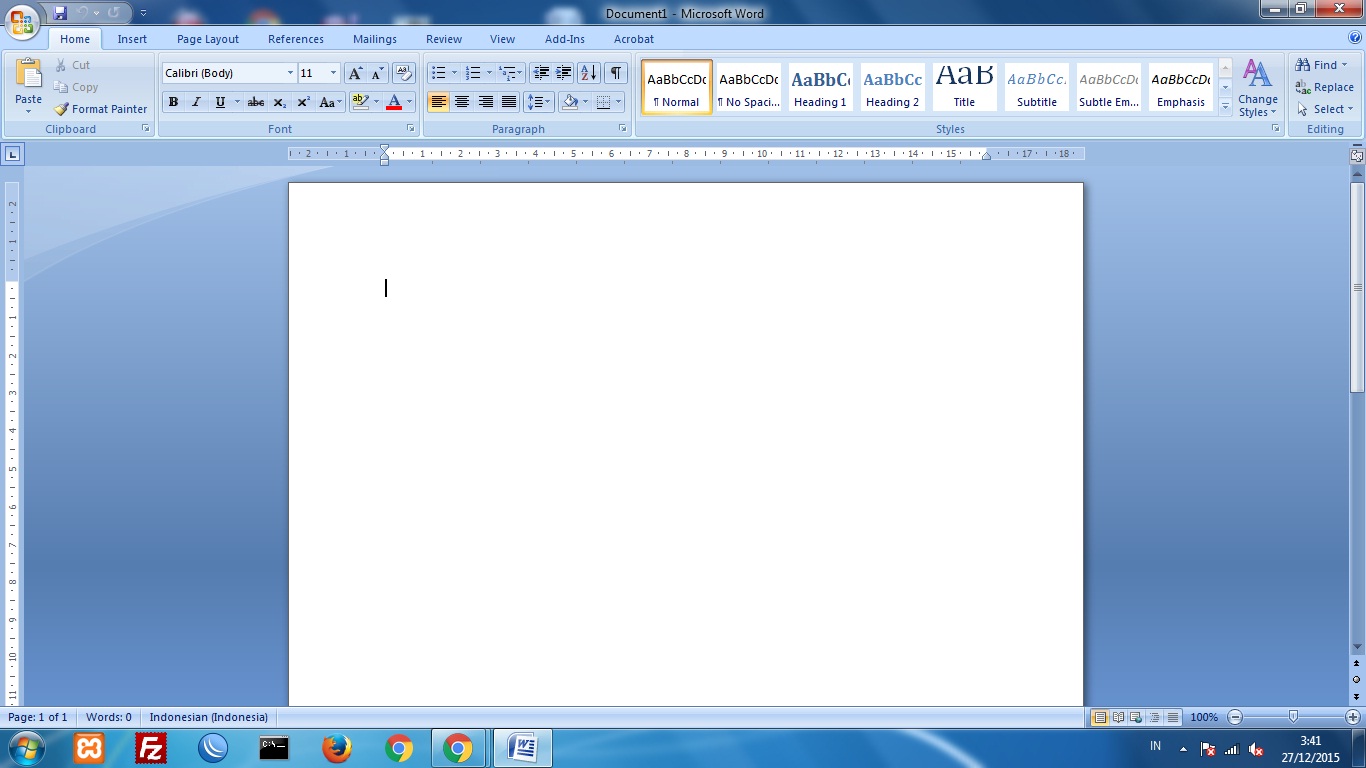
Task: Apply the No Spacing style
Action: pos(748,87)
